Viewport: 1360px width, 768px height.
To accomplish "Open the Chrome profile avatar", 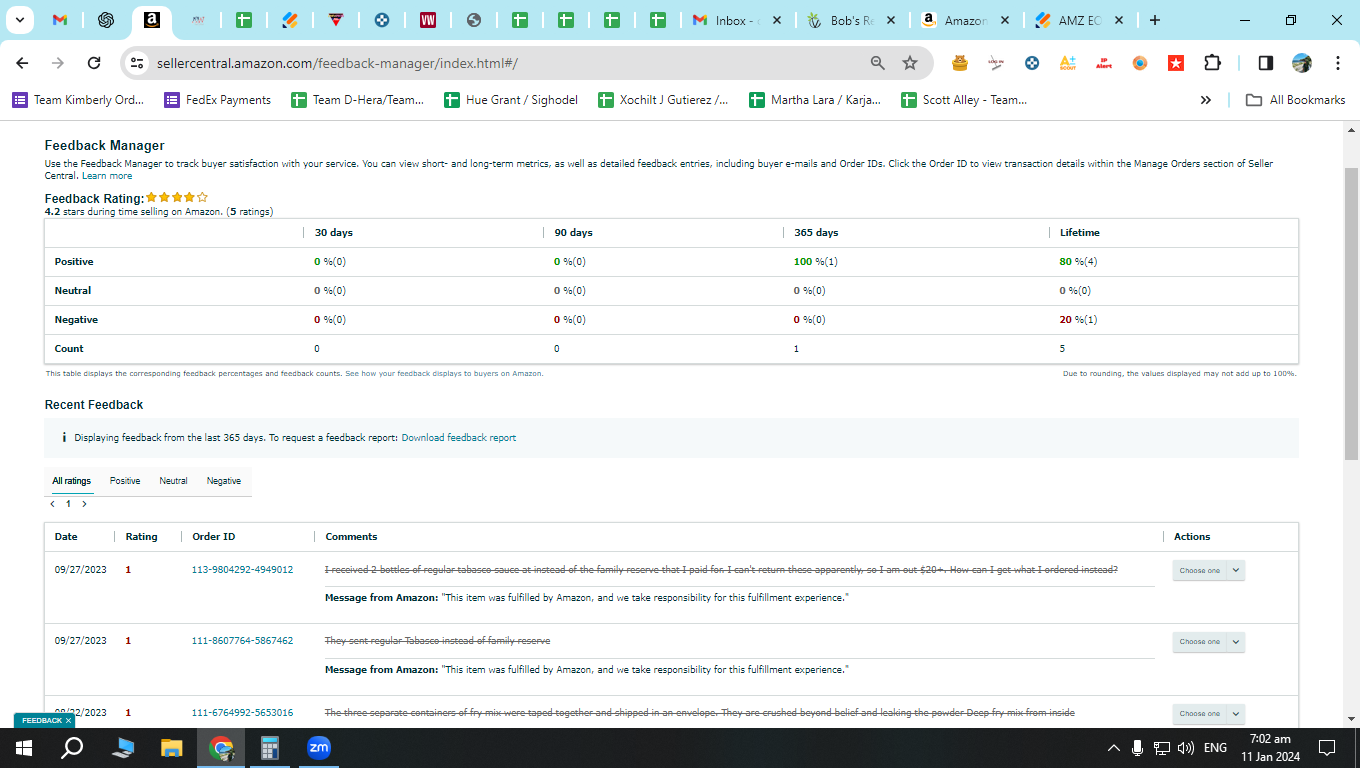I will click(1301, 63).
